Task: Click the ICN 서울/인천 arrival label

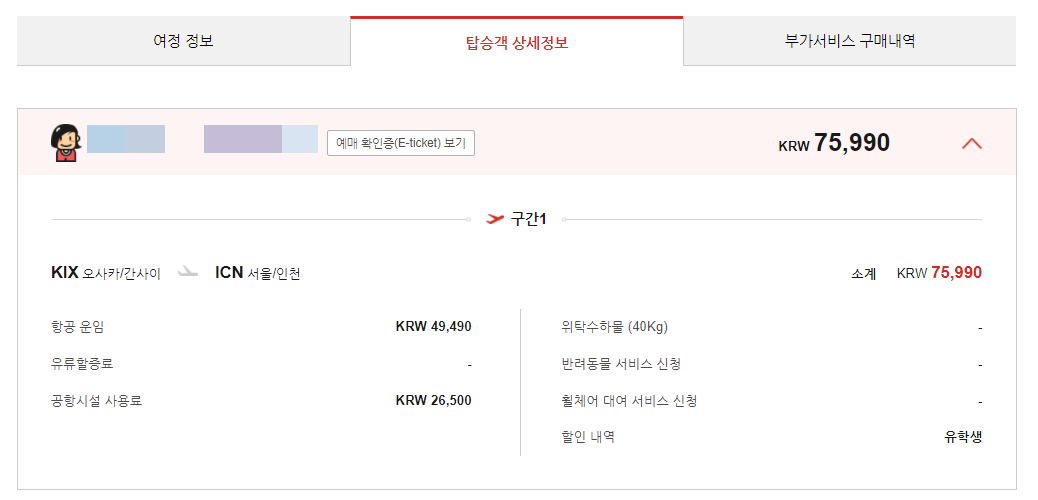Action: coord(258,273)
